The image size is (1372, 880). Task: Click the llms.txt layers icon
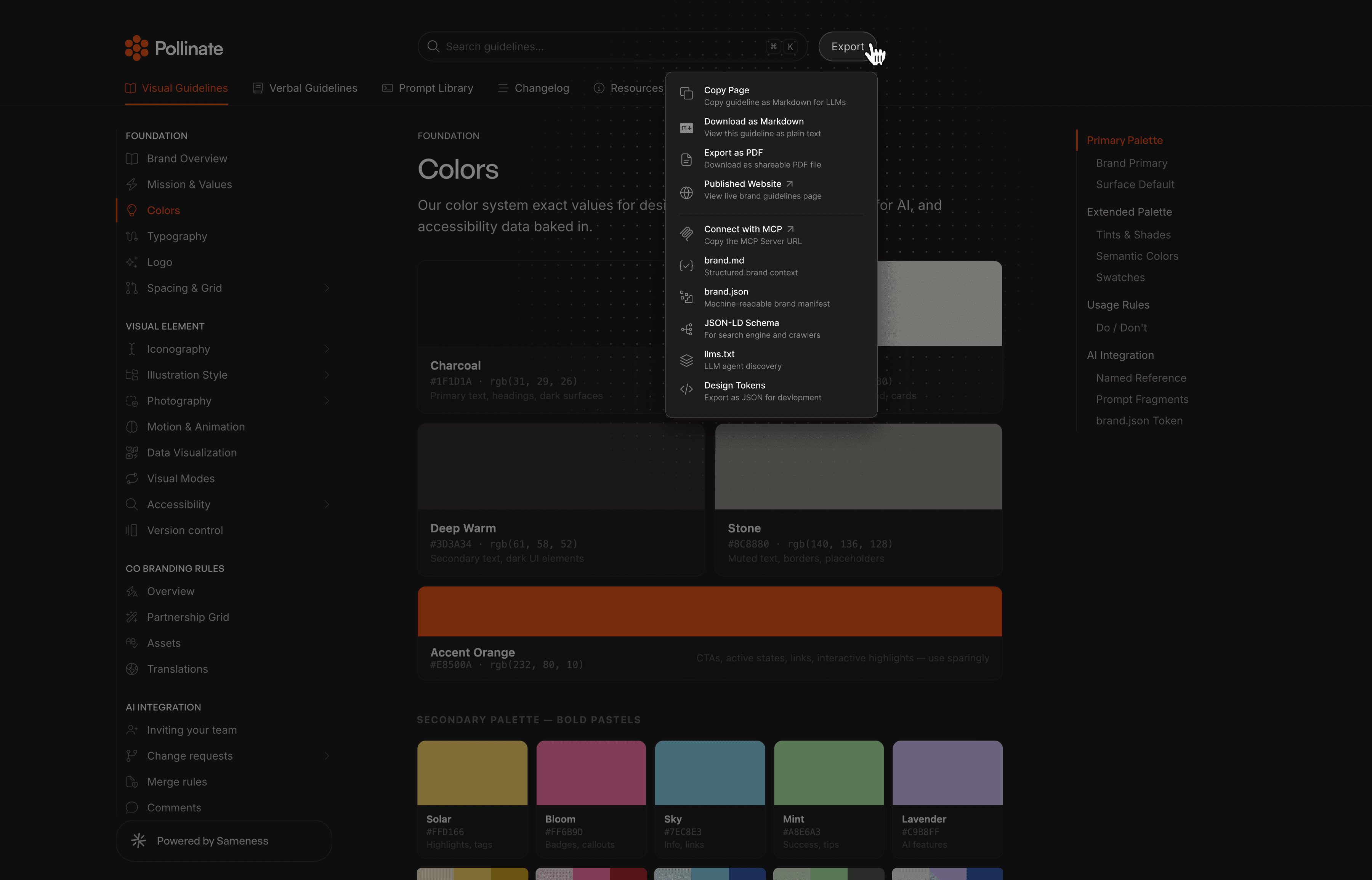[686, 360]
